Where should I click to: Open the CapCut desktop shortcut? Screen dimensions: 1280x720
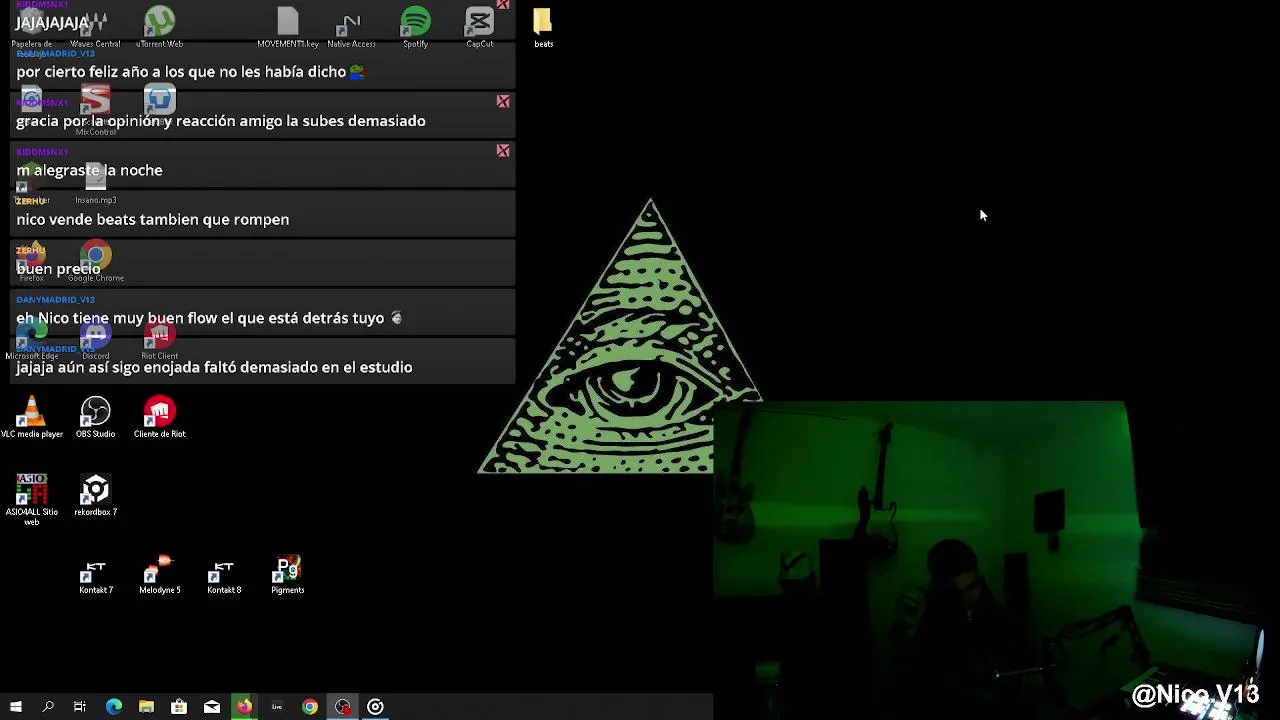[479, 27]
